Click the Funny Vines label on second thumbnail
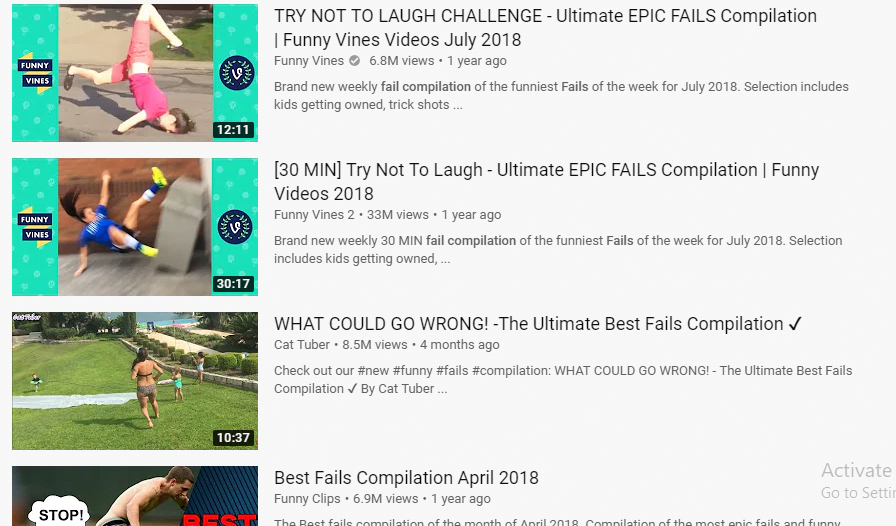This screenshot has width=896, height=526. (x=35, y=227)
